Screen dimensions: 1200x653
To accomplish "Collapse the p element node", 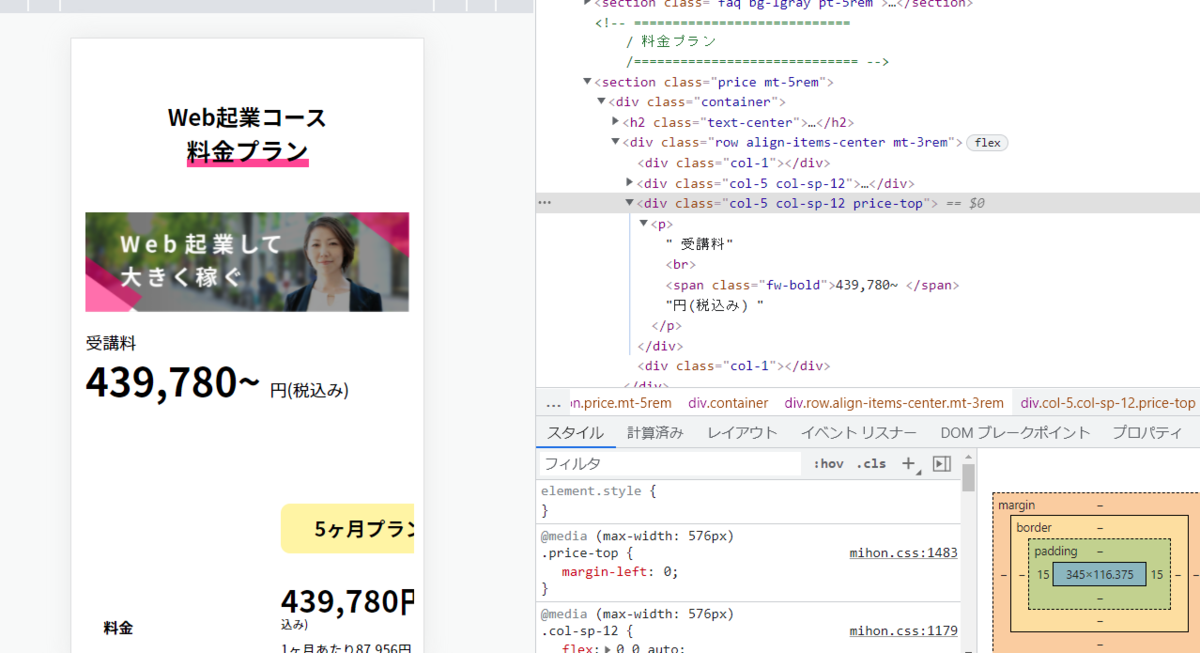I will point(644,223).
